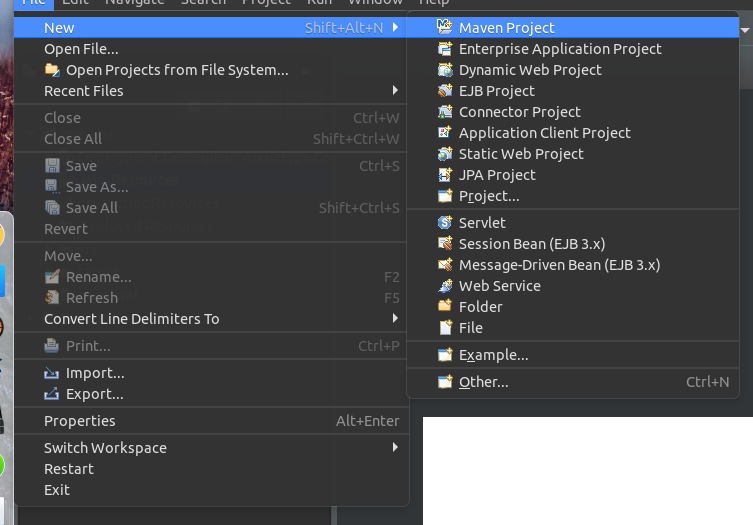Expand the Switch Workspace submenu arrow
The height and width of the screenshot is (525, 753).
(x=395, y=447)
